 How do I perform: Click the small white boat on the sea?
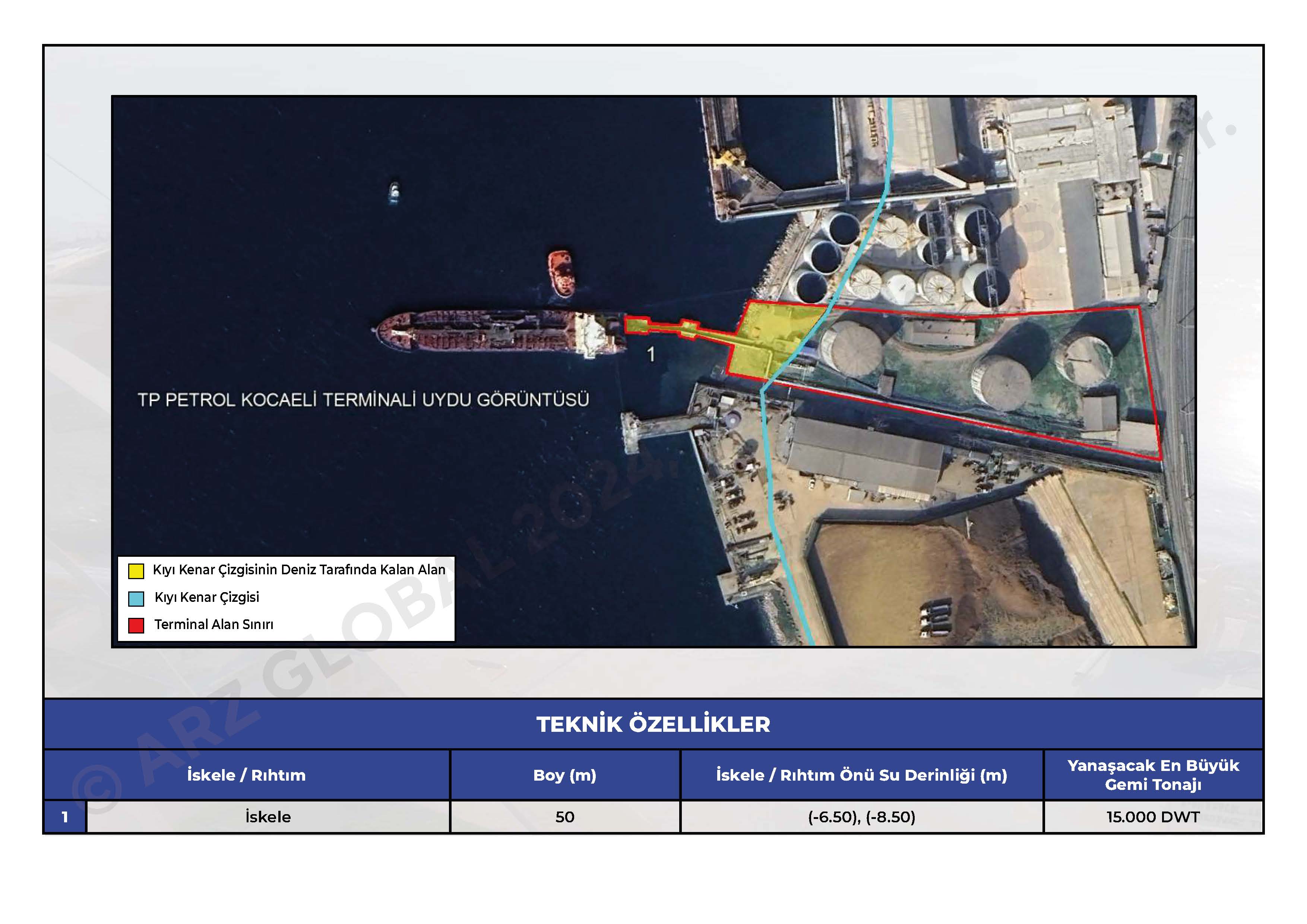tap(394, 192)
